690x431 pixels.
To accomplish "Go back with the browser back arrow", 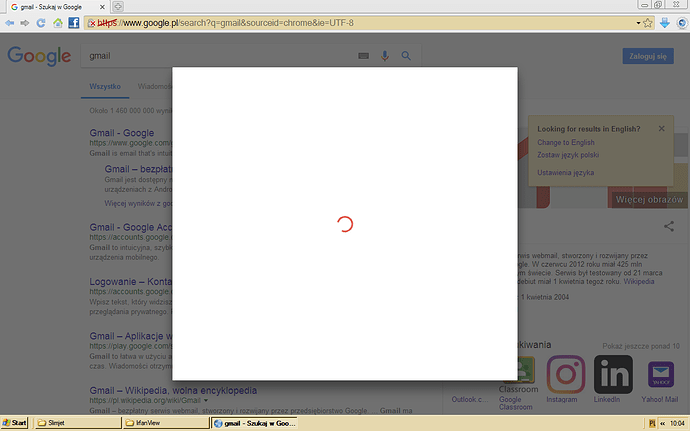I will click(x=9, y=23).
